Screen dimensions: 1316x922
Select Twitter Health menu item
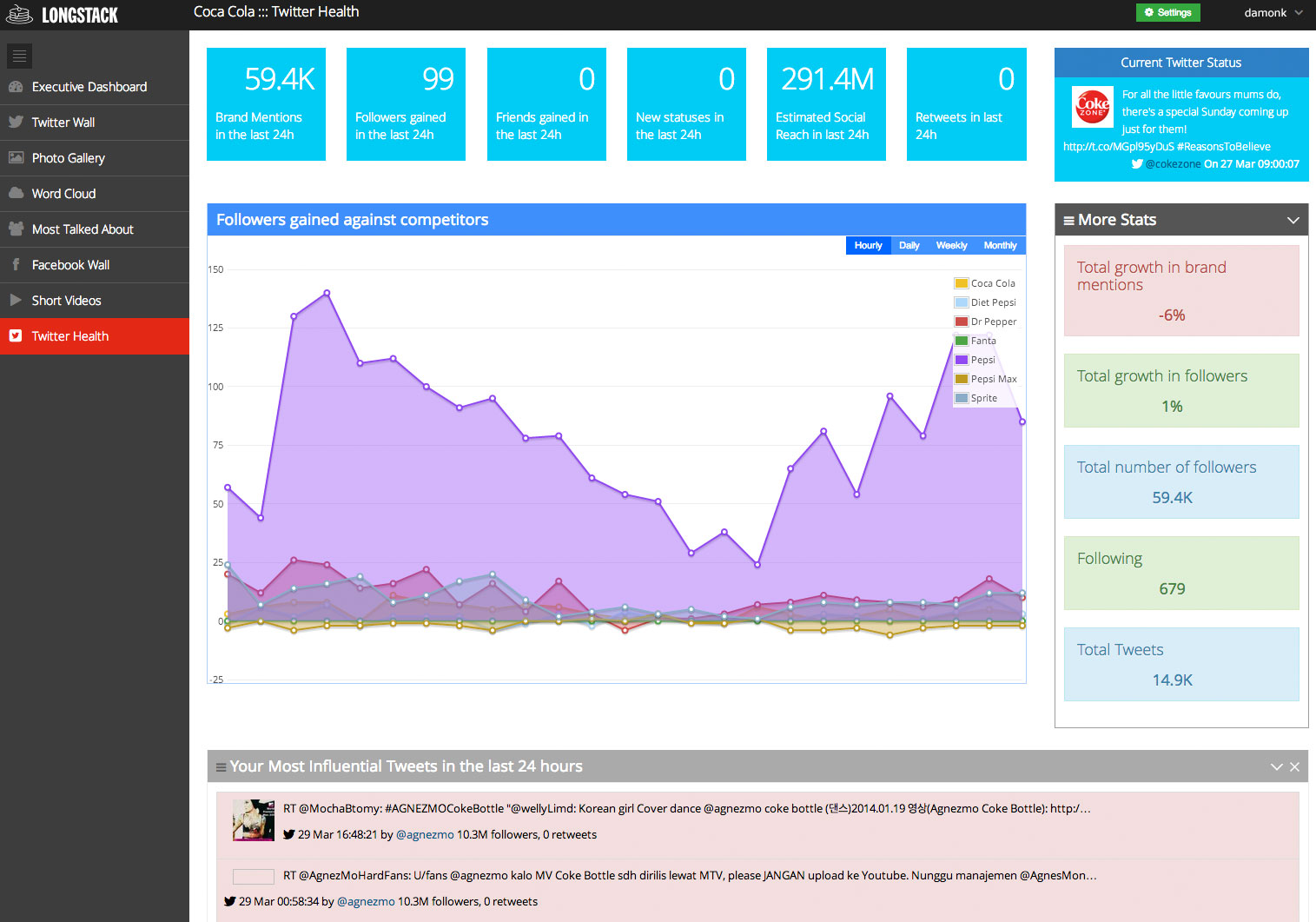point(95,336)
